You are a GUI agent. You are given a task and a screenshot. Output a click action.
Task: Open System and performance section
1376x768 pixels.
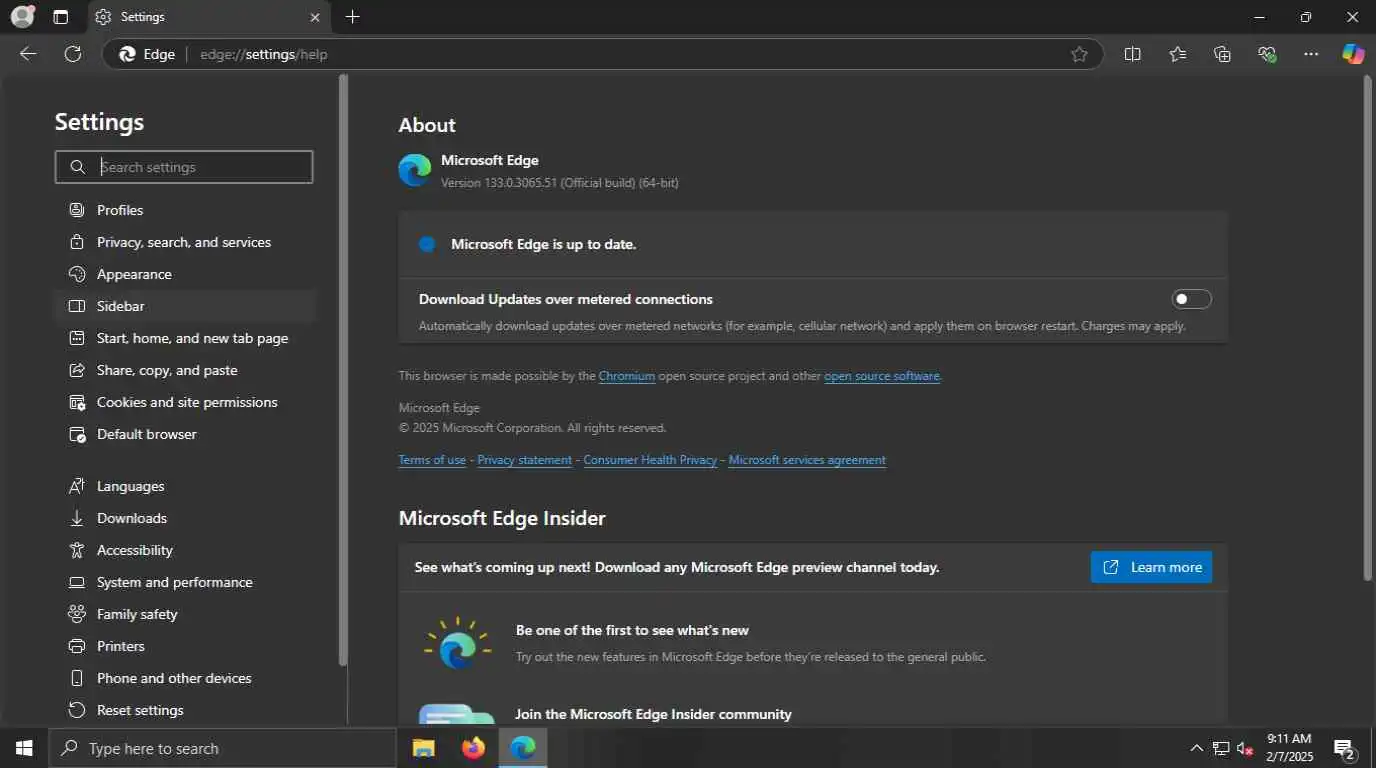pyautogui.click(x=185, y=582)
